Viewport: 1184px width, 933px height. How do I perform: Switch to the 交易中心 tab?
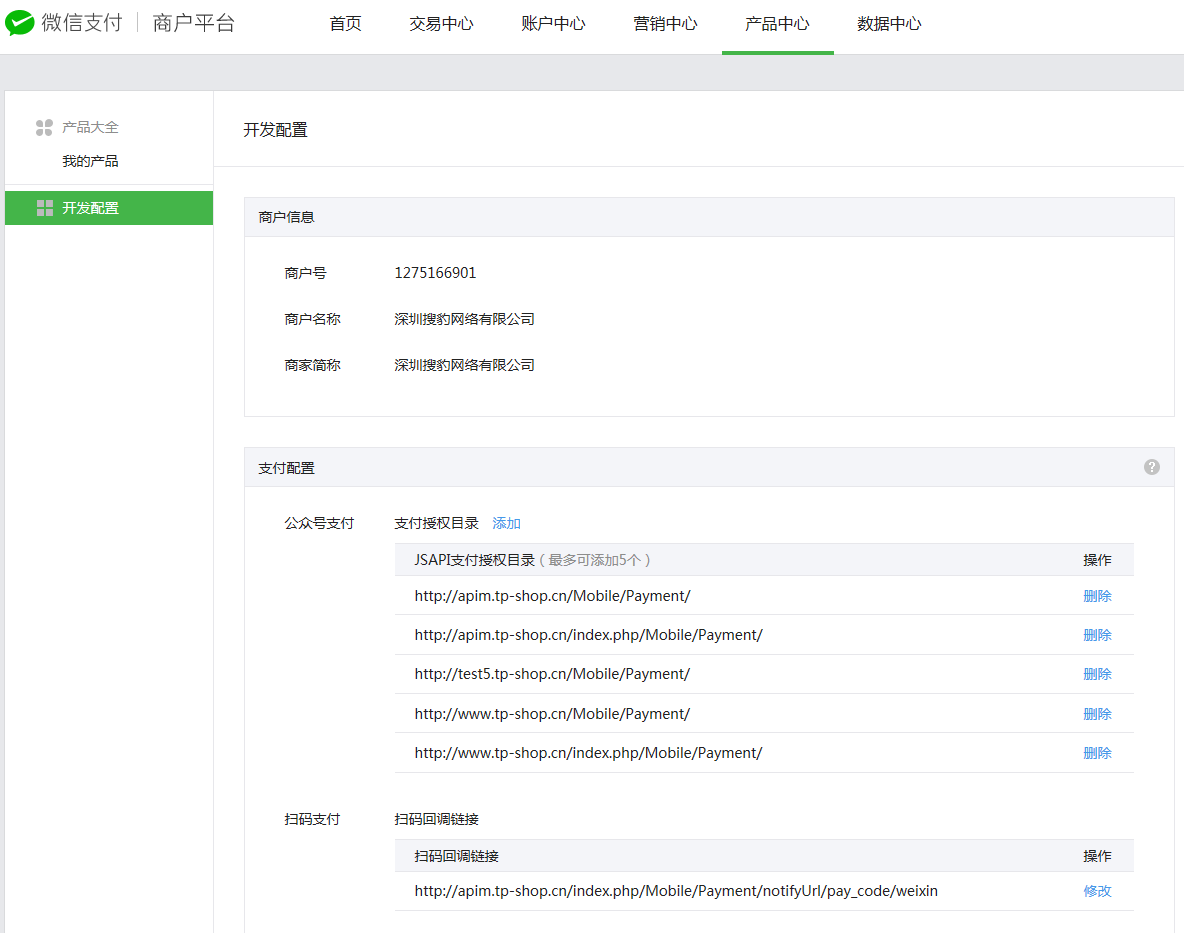point(441,24)
